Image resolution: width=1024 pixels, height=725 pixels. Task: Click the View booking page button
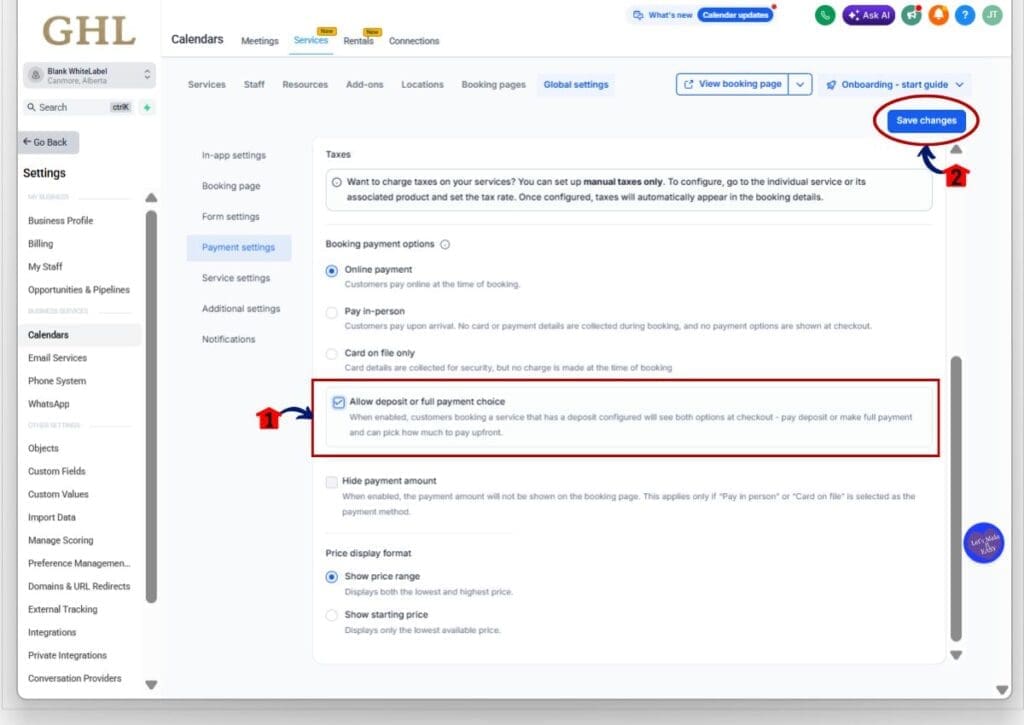pos(732,84)
